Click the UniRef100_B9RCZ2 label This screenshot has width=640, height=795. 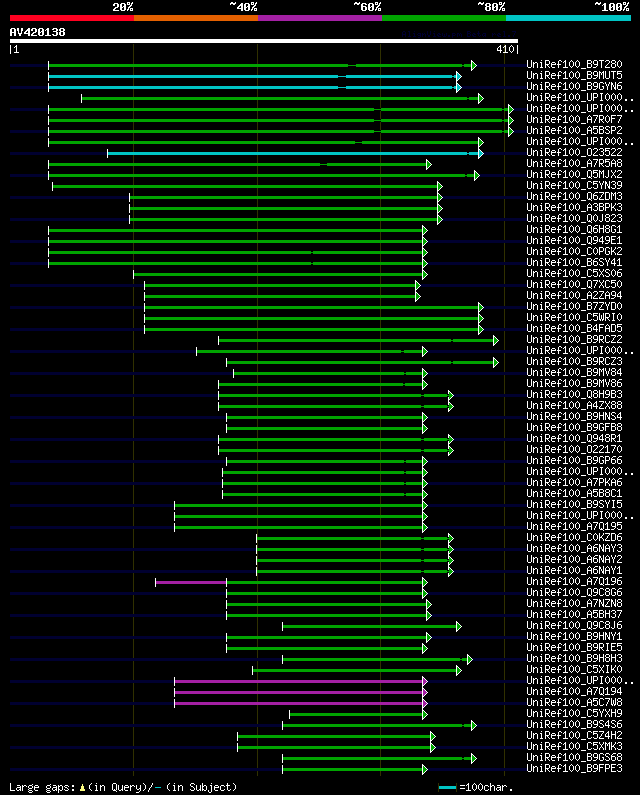[x=574, y=339]
